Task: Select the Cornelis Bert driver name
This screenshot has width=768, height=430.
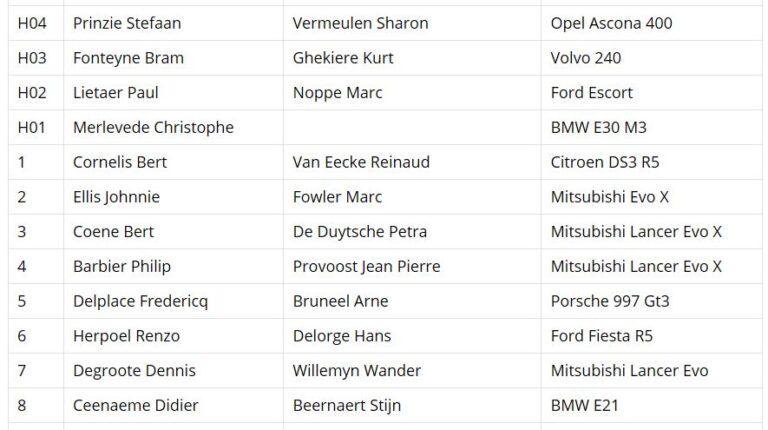Action: click(120, 162)
